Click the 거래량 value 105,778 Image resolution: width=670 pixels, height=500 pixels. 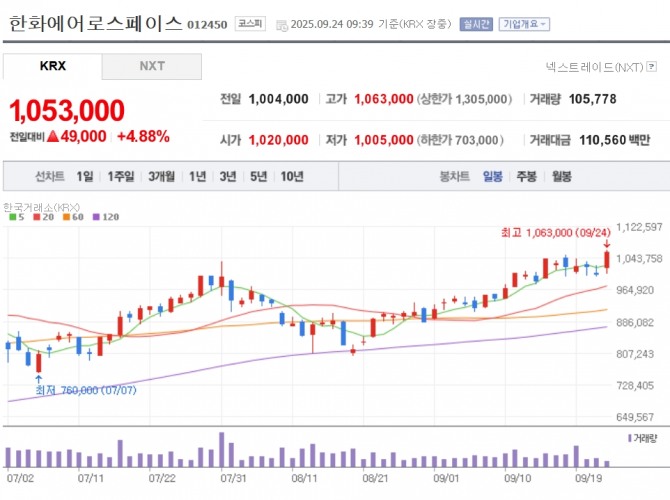(x=593, y=99)
